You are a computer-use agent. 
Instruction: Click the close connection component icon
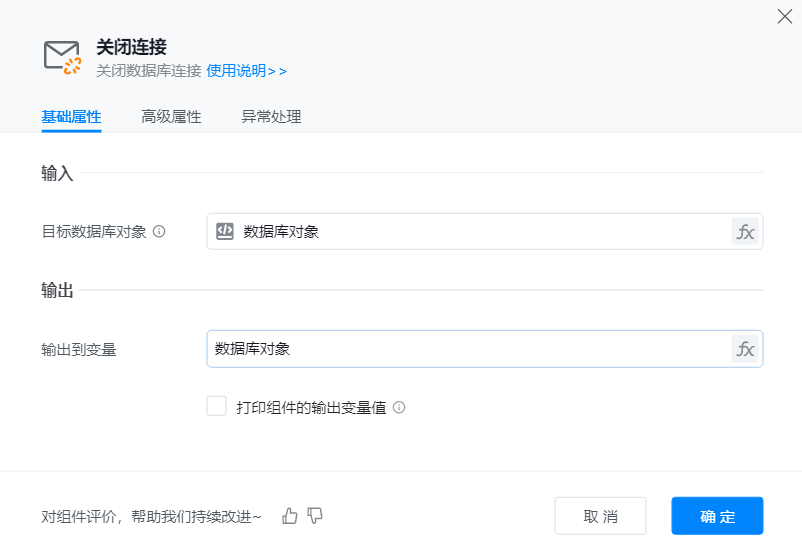[x=62, y=57]
